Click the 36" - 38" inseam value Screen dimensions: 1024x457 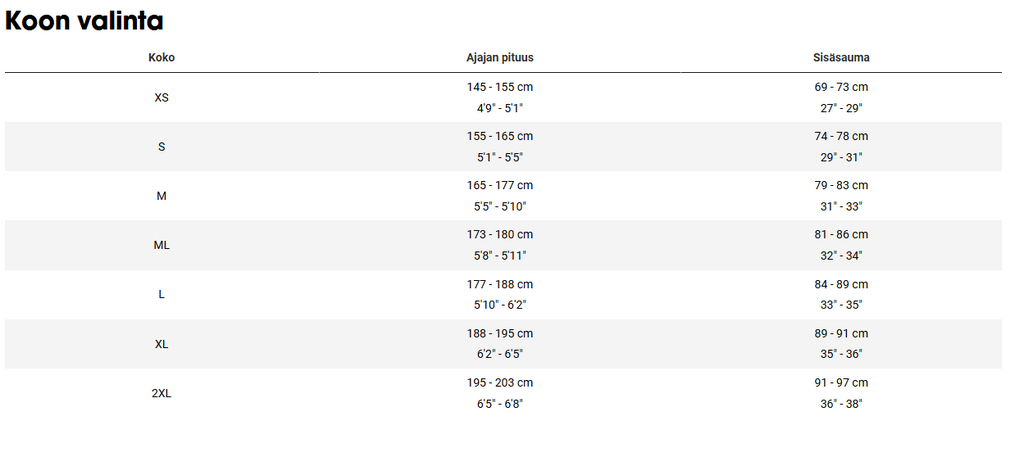pyautogui.click(x=841, y=404)
